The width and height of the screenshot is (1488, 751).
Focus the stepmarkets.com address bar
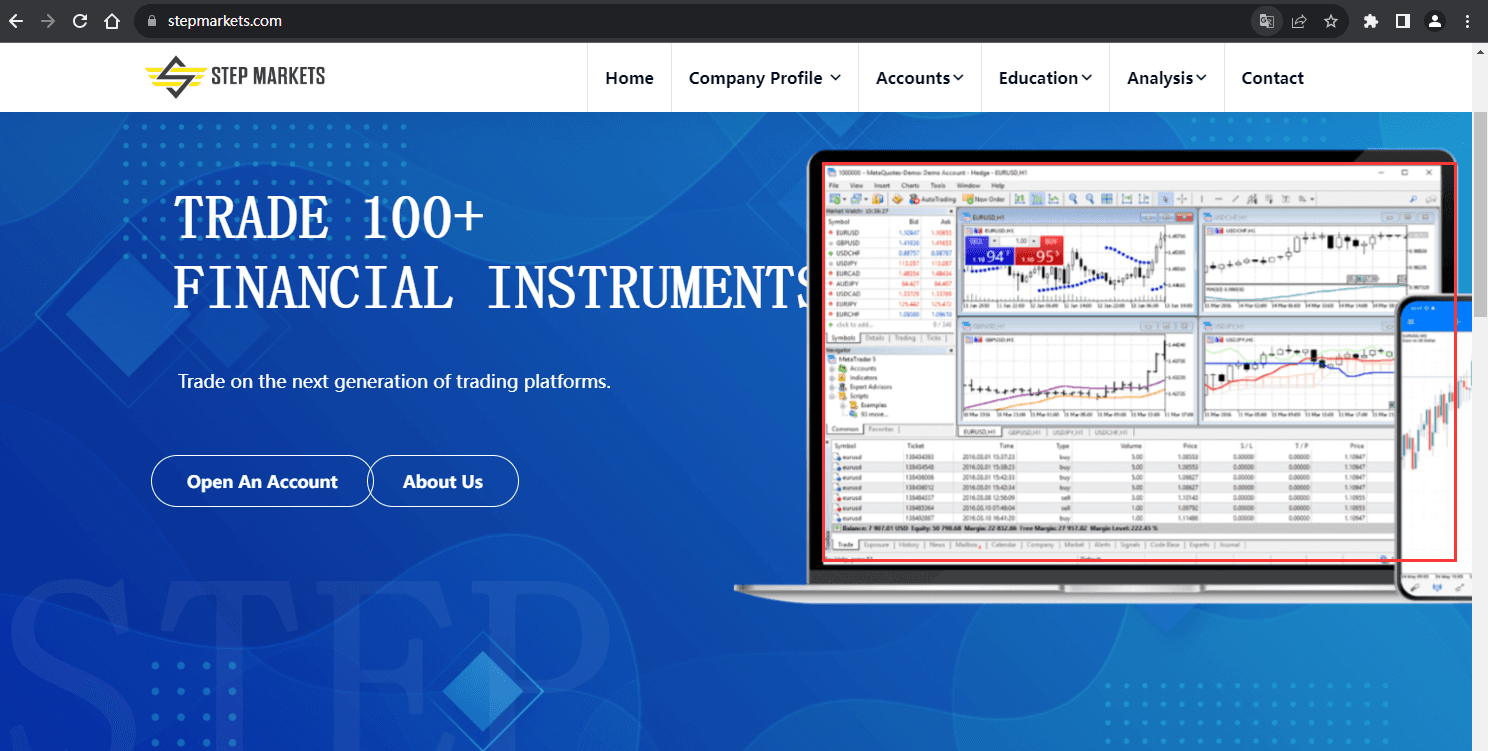(x=690, y=21)
